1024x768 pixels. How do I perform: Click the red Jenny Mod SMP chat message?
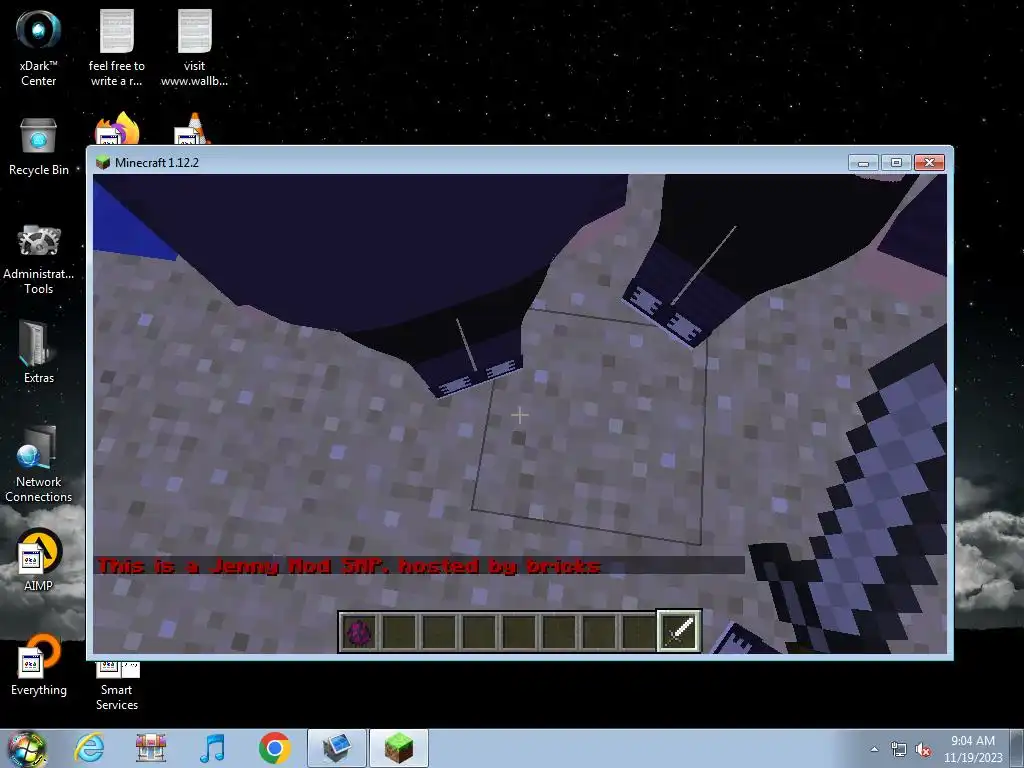[x=349, y=566]
